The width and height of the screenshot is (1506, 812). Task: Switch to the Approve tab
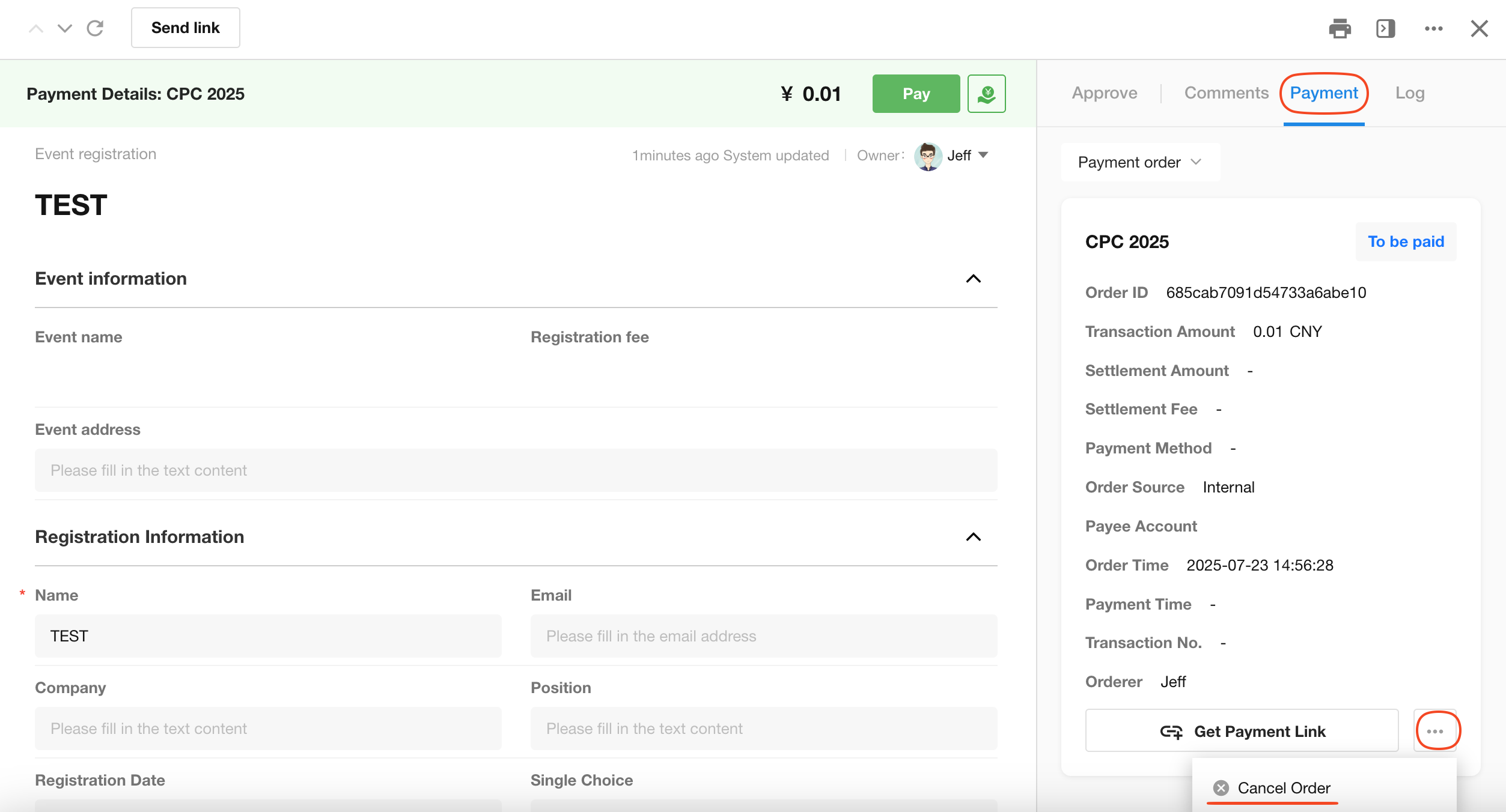(1105, 93)
